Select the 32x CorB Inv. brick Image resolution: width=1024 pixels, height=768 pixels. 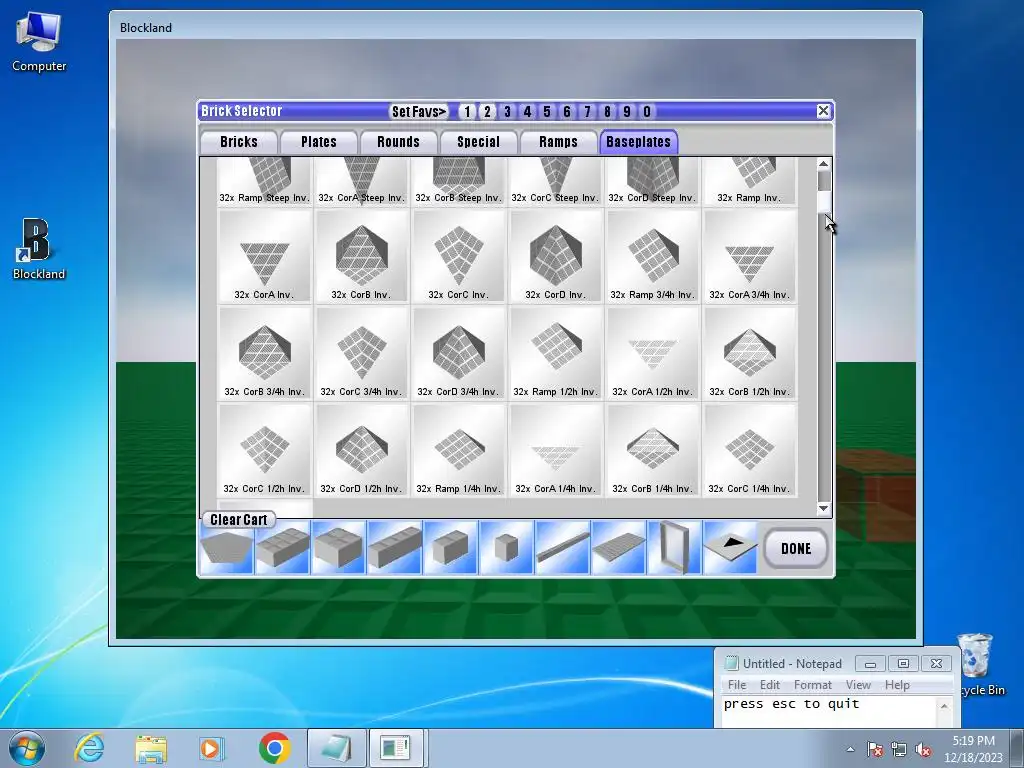tap(361, 256)
